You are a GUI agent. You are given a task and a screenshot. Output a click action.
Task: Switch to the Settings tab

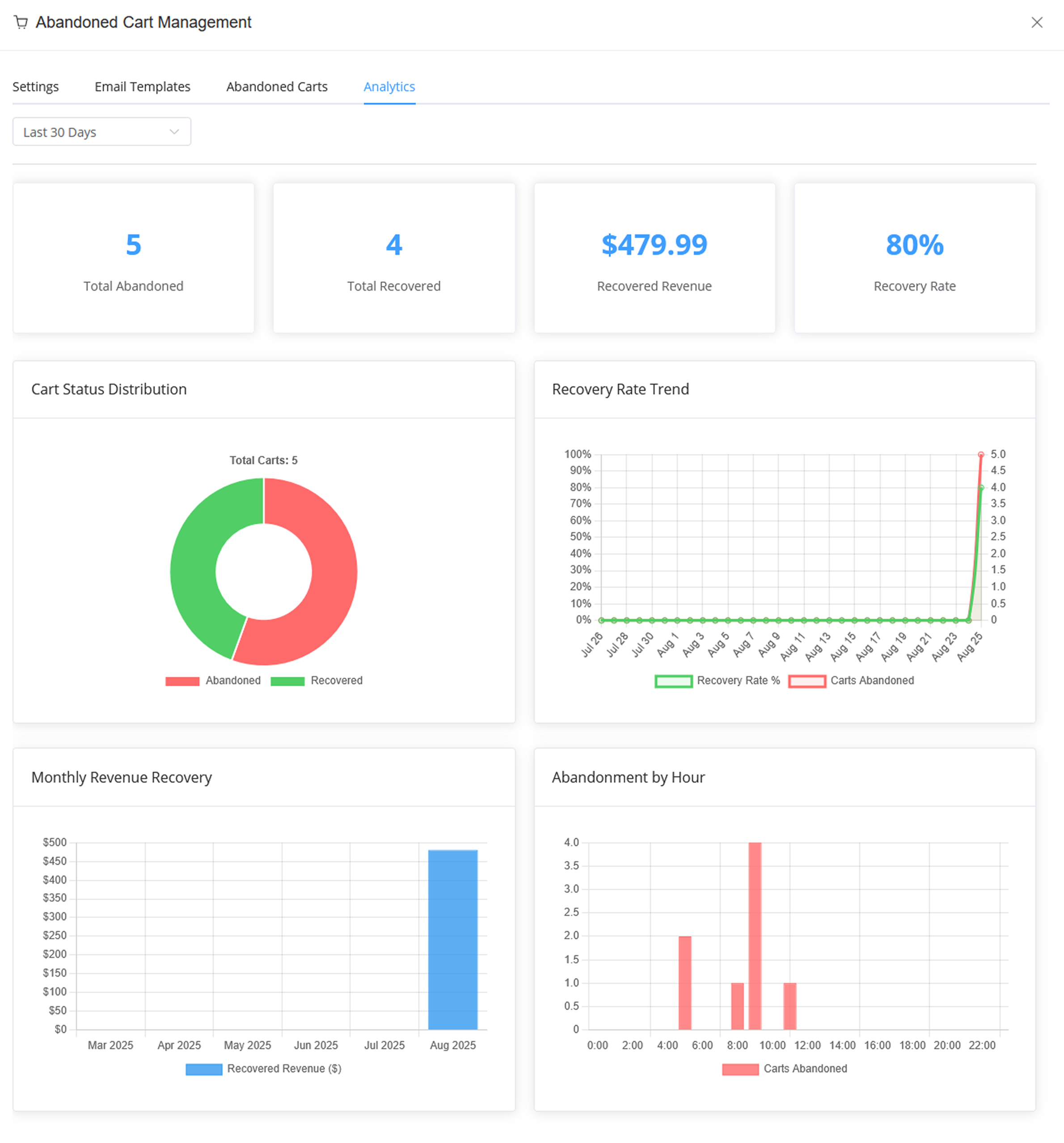pyautogui.click(x=36, y=87)
